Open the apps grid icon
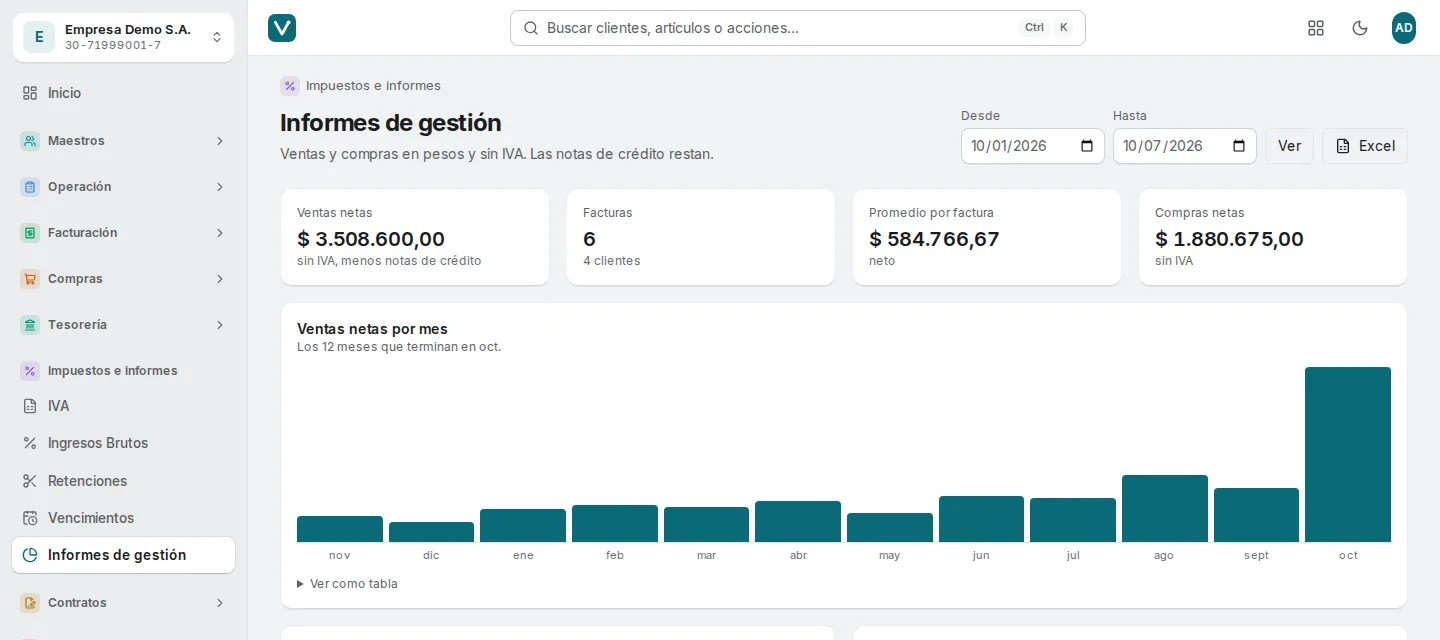 tap(1316, 28)
